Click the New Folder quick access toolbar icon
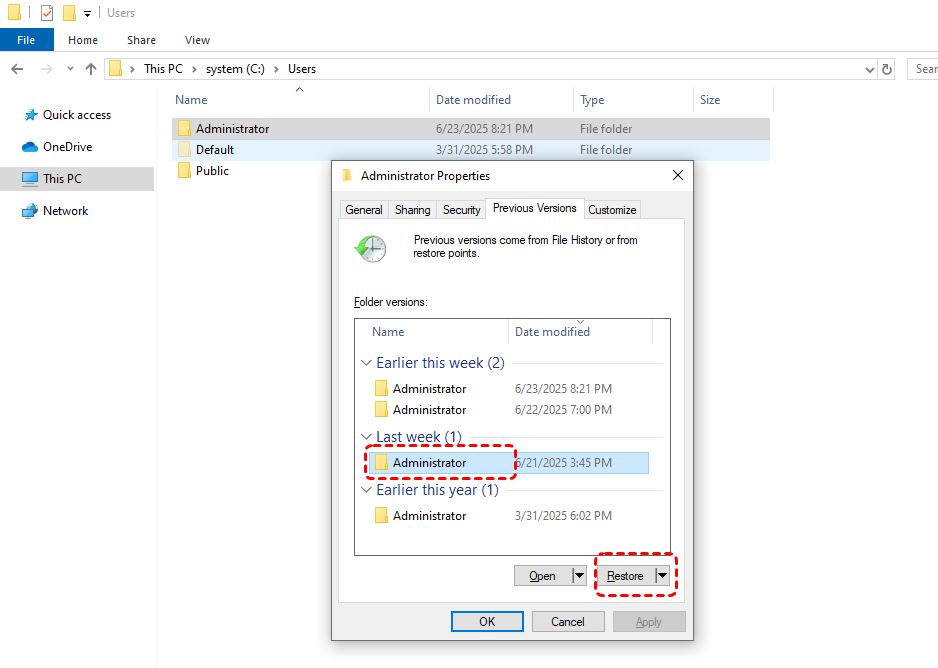This screenshot has width=938, height=668. [69, 13]
